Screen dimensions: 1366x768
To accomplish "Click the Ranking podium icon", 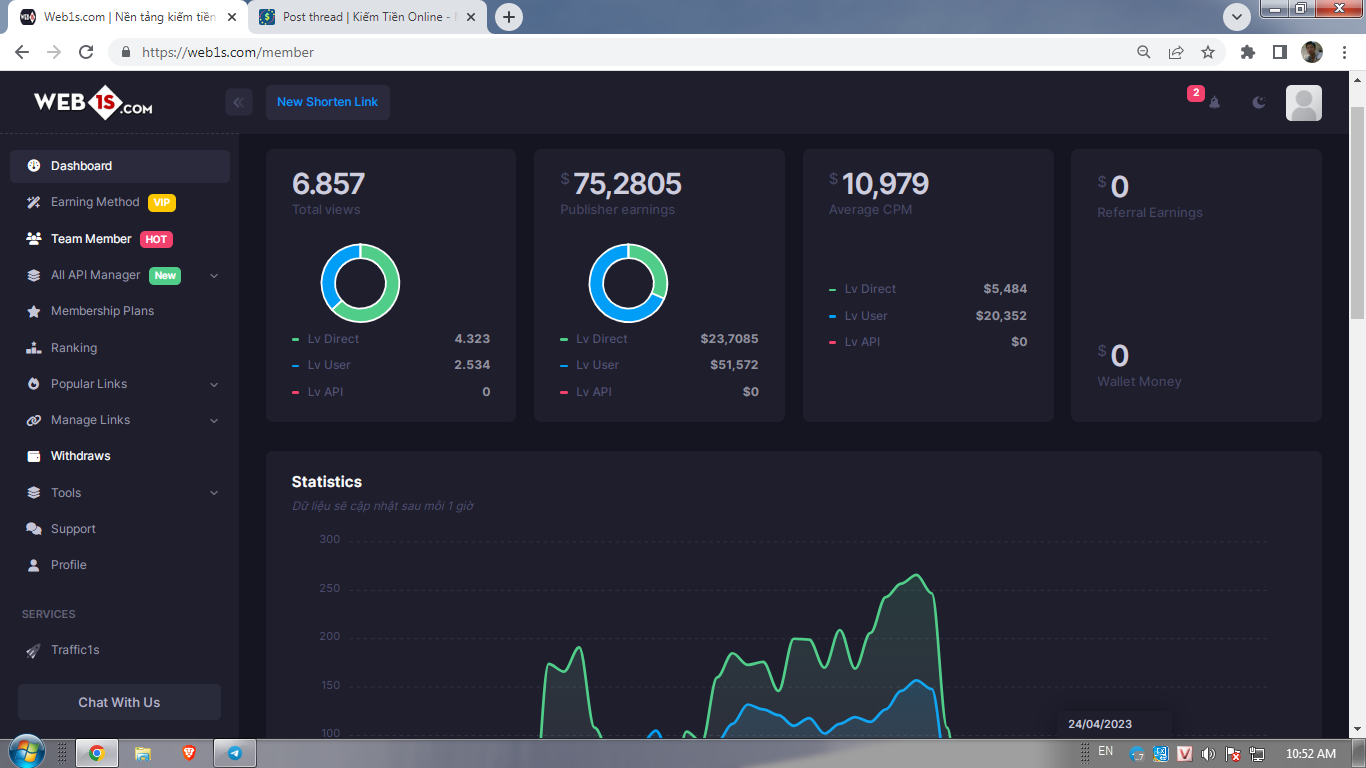I will click(x=33, y=348).
